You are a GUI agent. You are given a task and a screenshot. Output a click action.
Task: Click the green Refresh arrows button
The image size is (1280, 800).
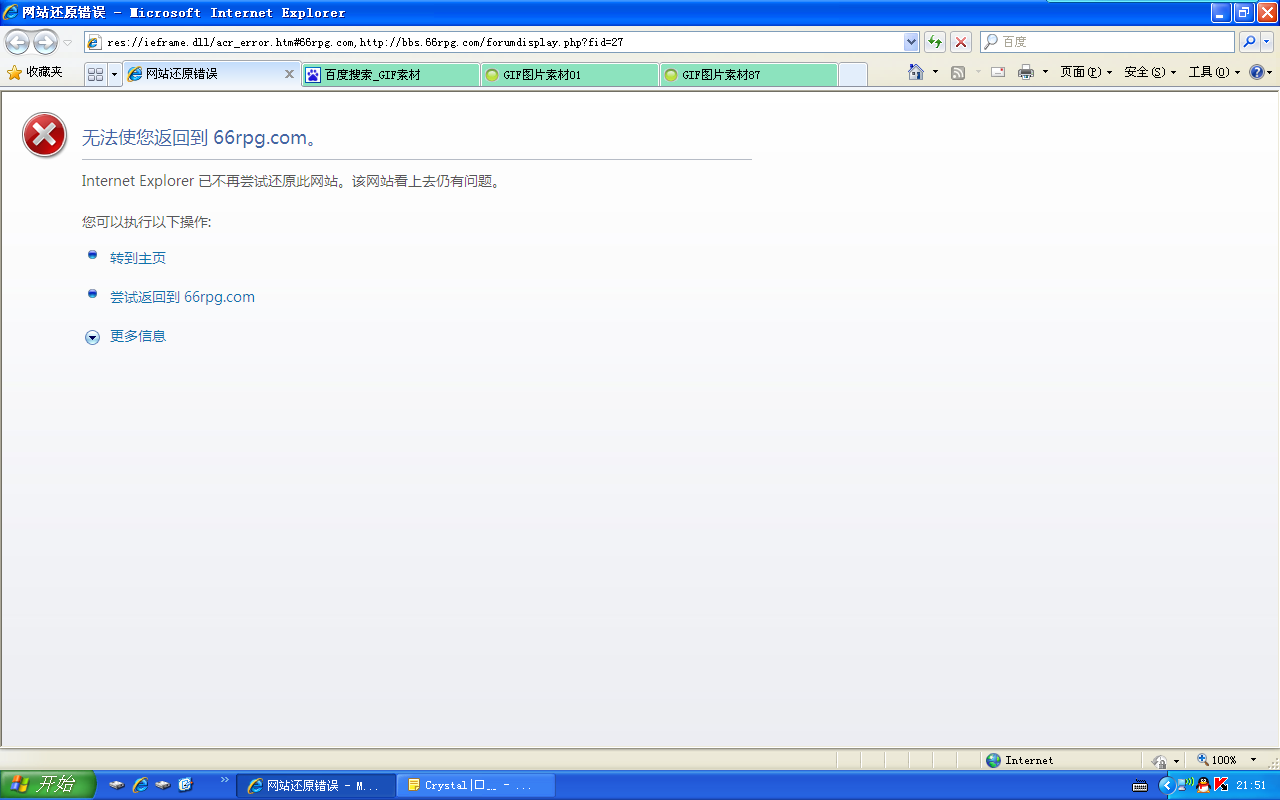[x=935, y=42]
